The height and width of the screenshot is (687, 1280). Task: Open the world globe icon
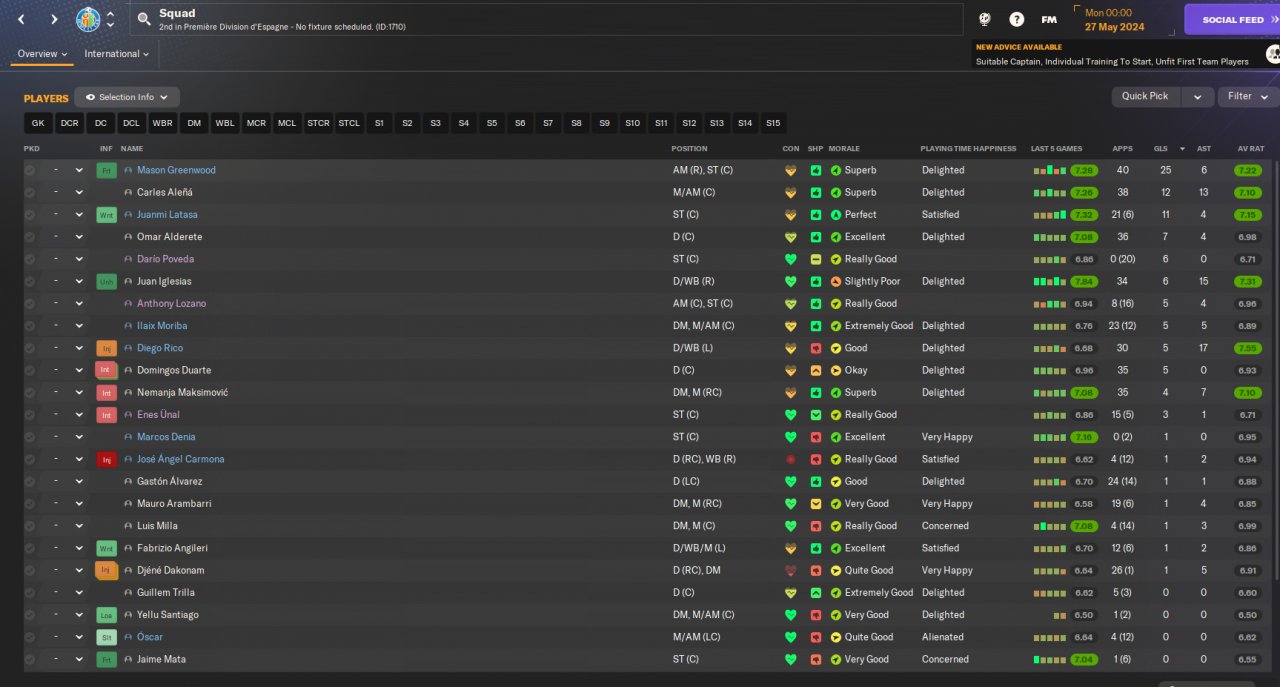coord(984,19)
